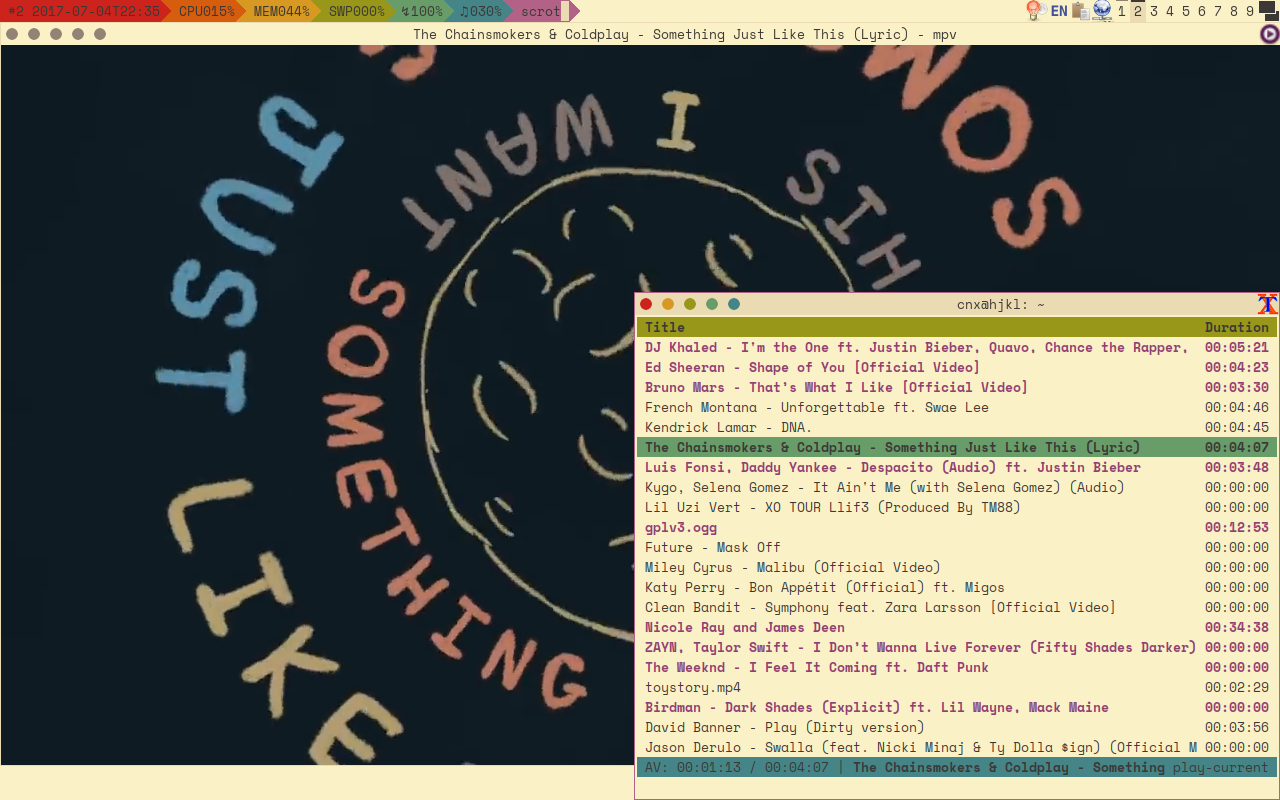The height and width of the screenshot is (800, 1280).
Task: Click the date and time widget in the top bar
Action: pos(84,11)
